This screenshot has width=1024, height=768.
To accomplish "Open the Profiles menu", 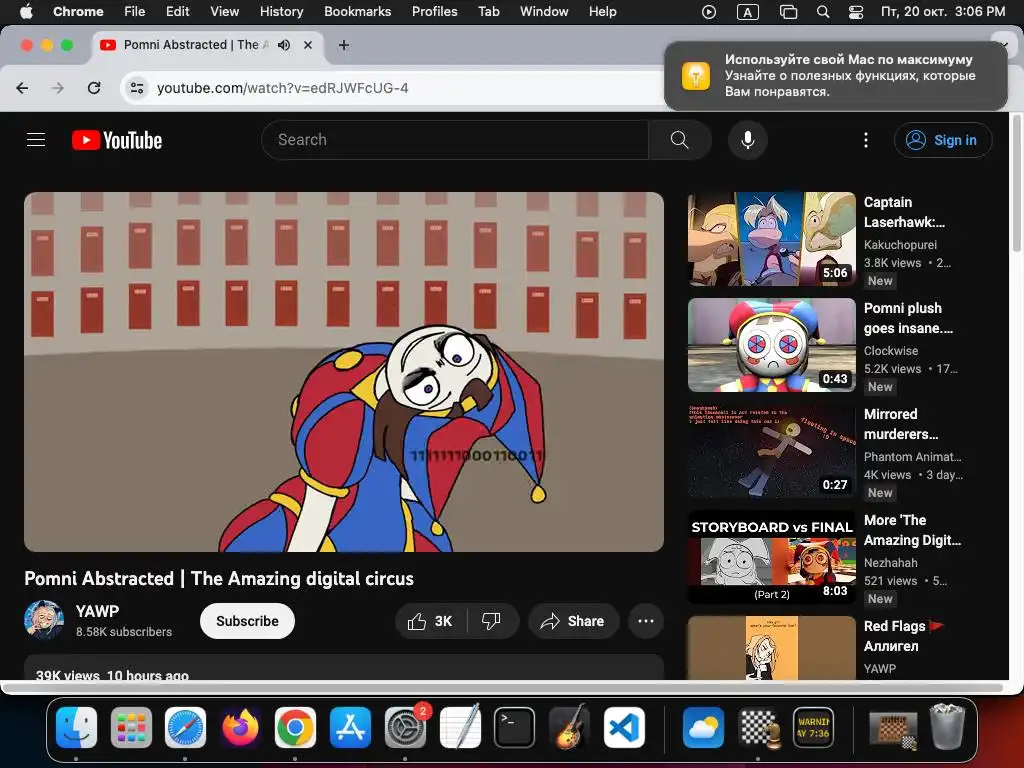I will [434, 12].
